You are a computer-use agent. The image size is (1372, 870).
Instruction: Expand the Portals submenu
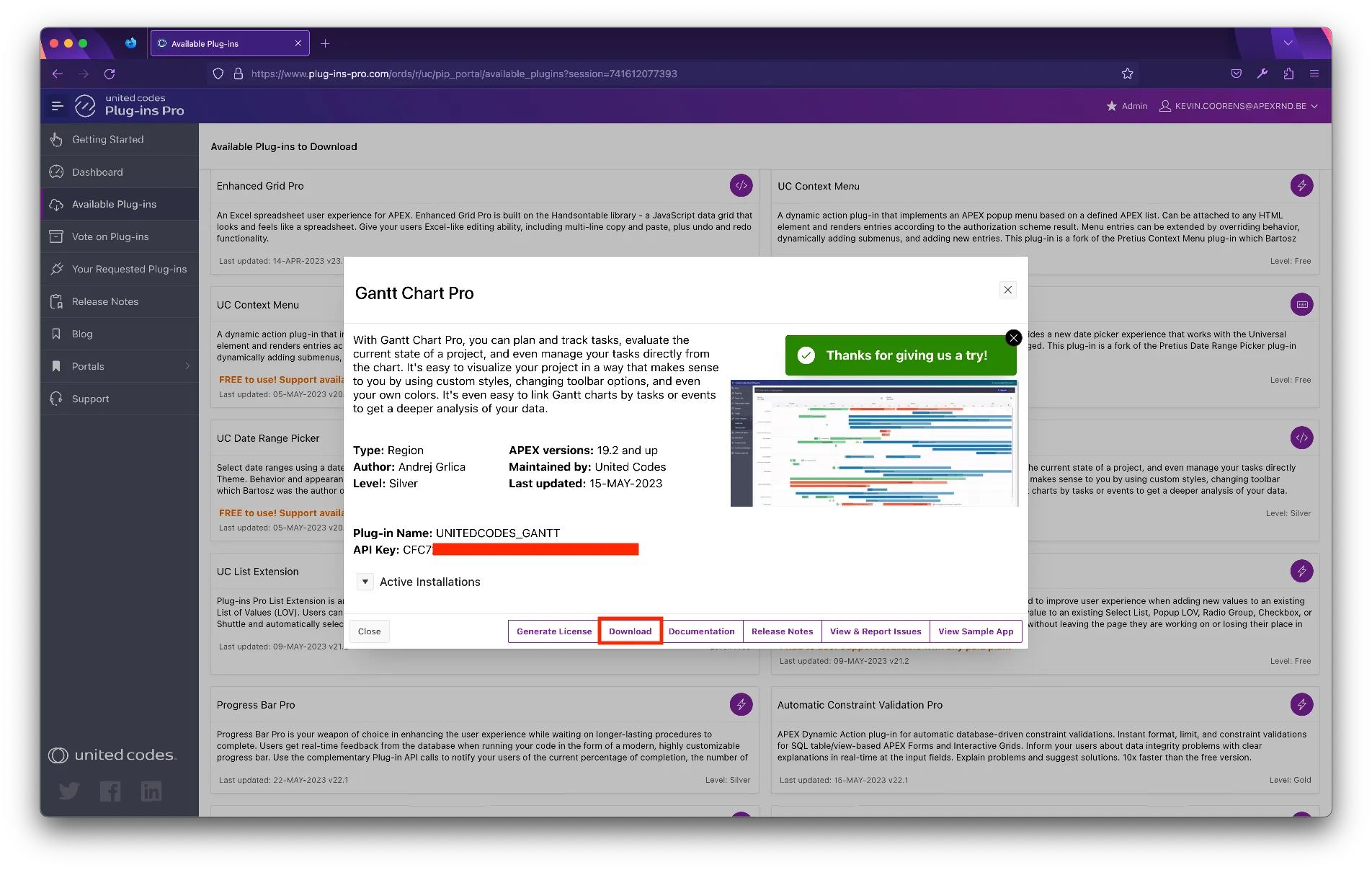point(187,366)
